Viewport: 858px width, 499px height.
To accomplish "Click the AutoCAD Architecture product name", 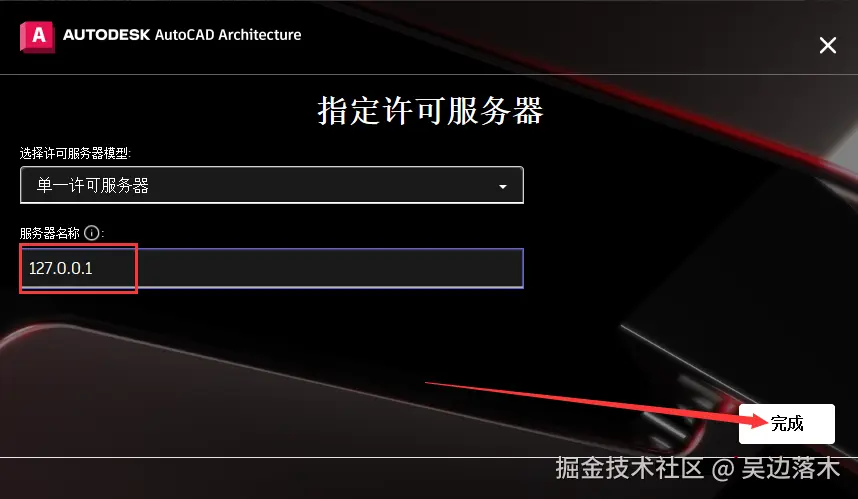I will pos(228,34).
